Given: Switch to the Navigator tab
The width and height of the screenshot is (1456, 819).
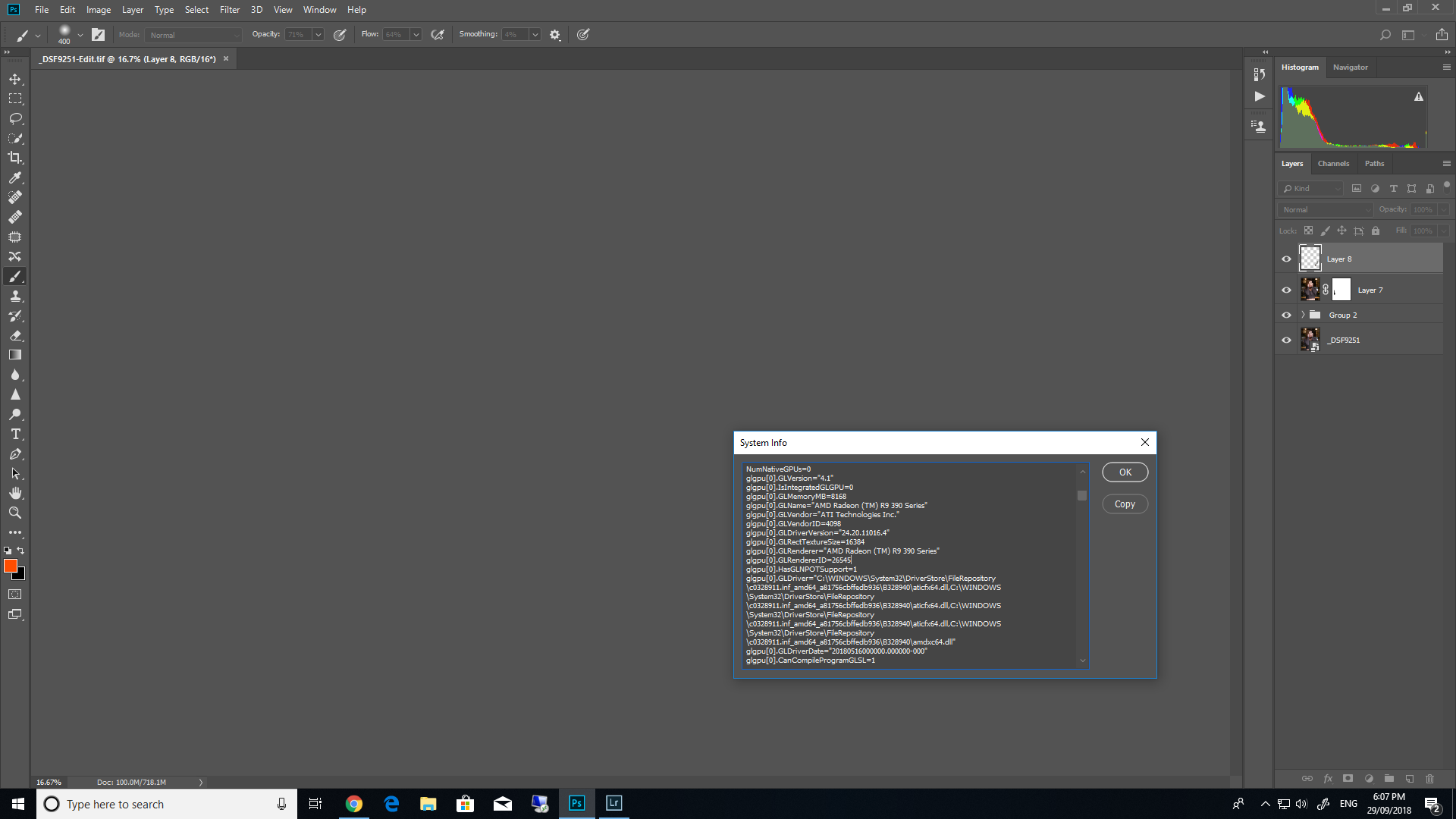Looking at the screenshot, I should point(1351,67).
